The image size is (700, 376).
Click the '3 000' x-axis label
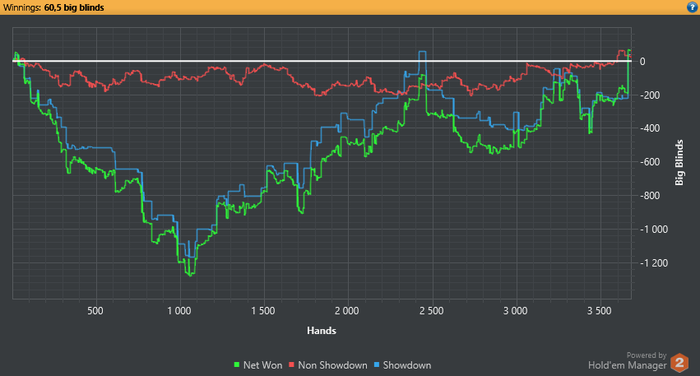click(x=515, y=311)
